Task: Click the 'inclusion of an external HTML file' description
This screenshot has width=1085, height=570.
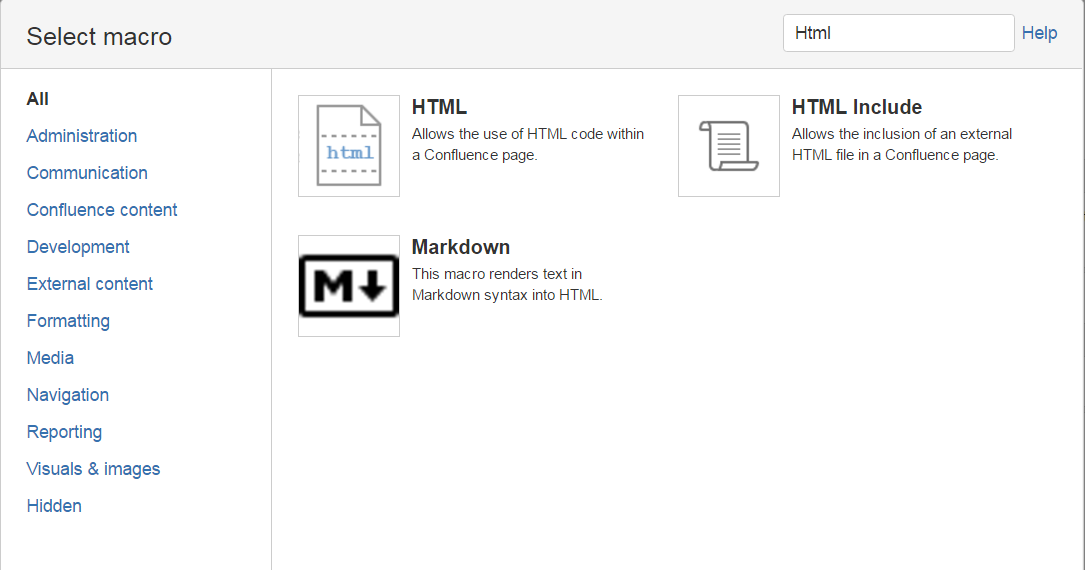Action: pos(902,144)
